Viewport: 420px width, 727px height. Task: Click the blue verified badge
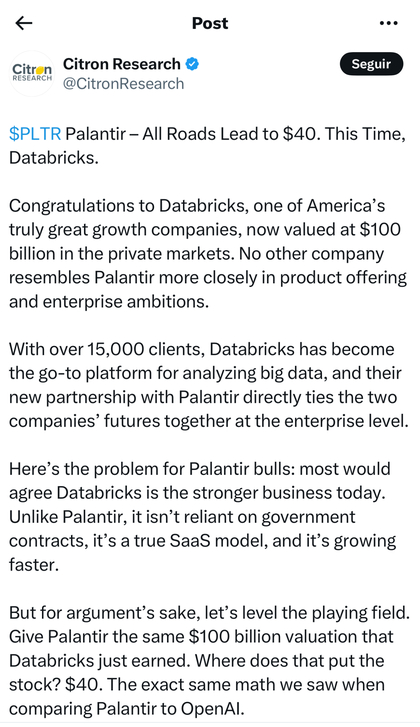[x=192, y=64]
